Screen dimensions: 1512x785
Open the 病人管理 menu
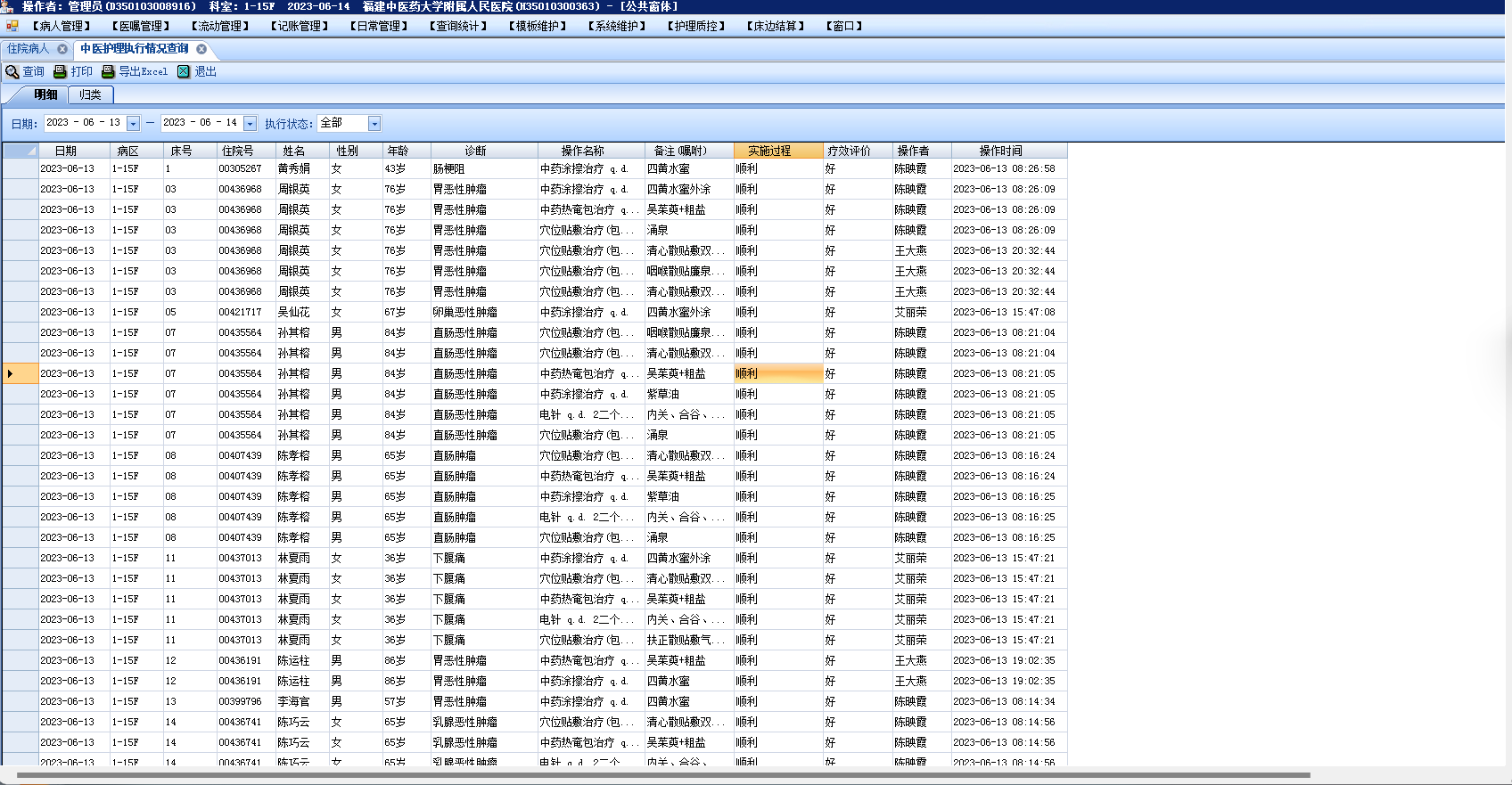tap(61, 26)
